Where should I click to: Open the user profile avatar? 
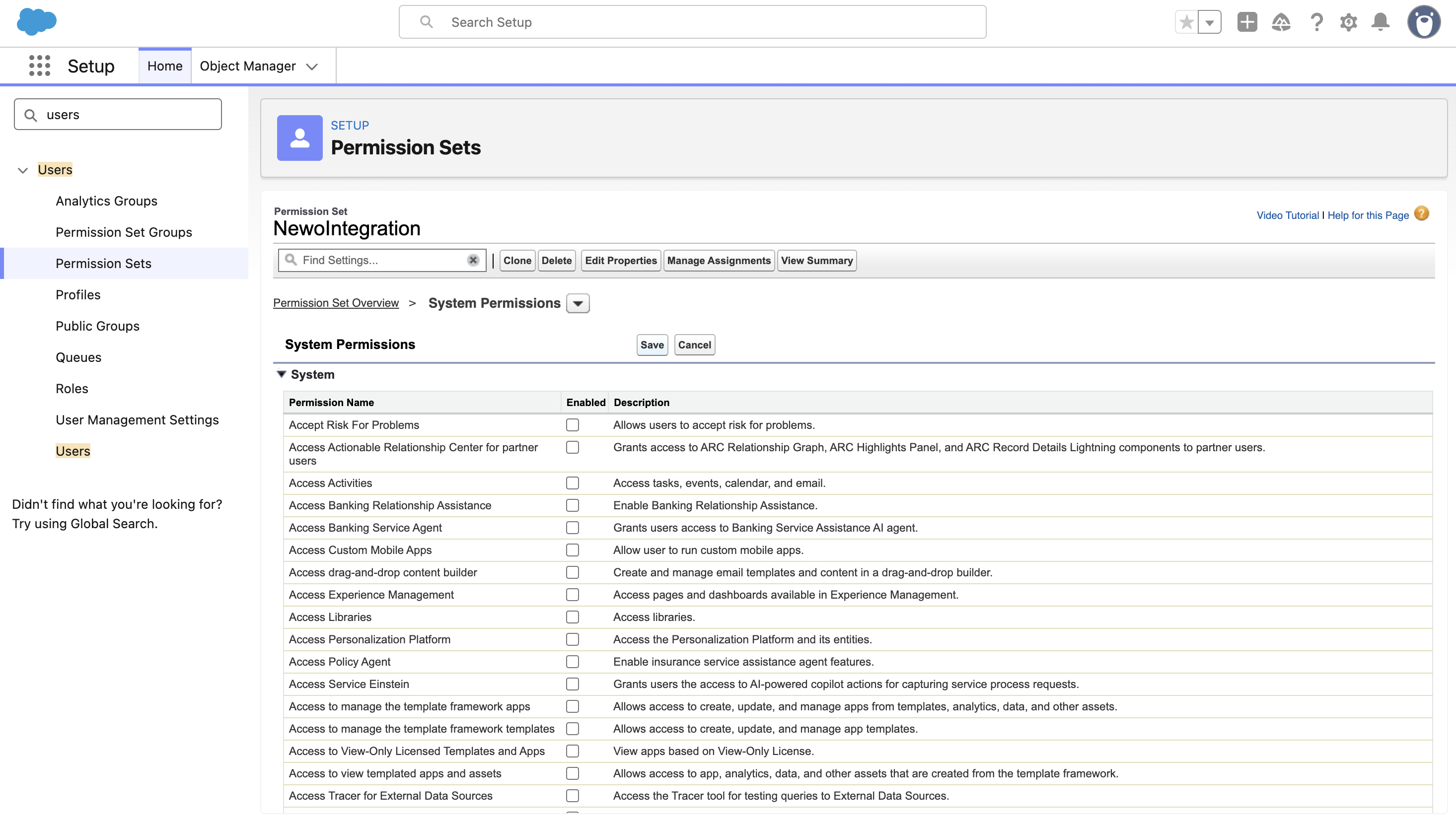[x=1424, y=22]
